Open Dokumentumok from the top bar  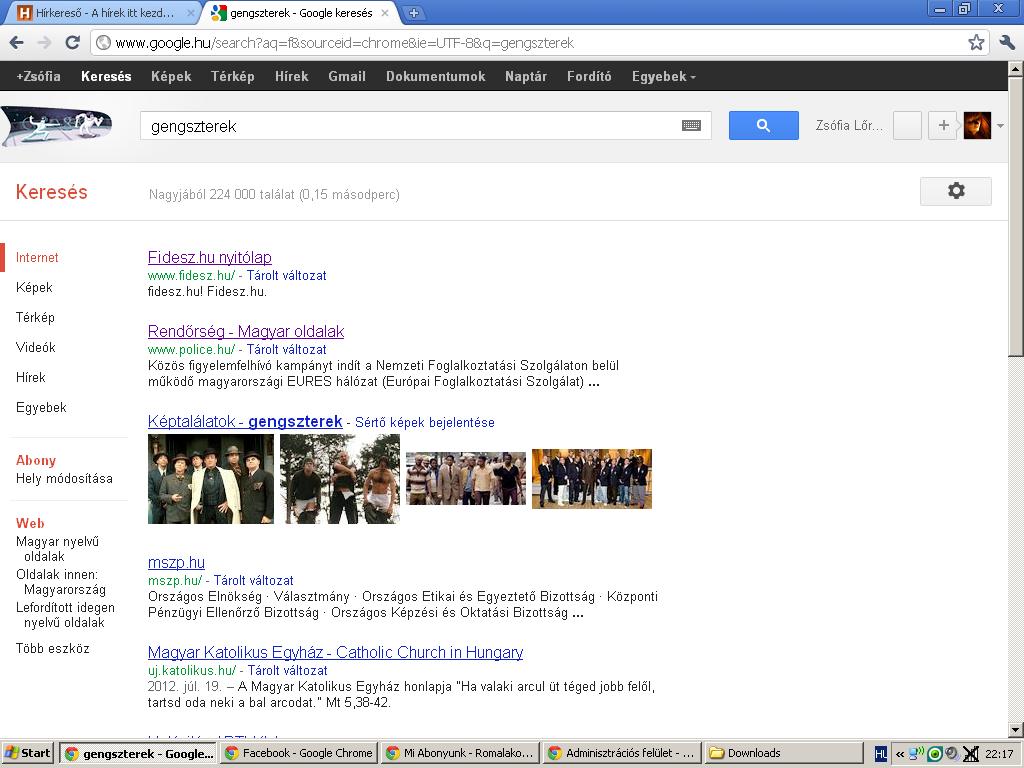tap(436, 76)
